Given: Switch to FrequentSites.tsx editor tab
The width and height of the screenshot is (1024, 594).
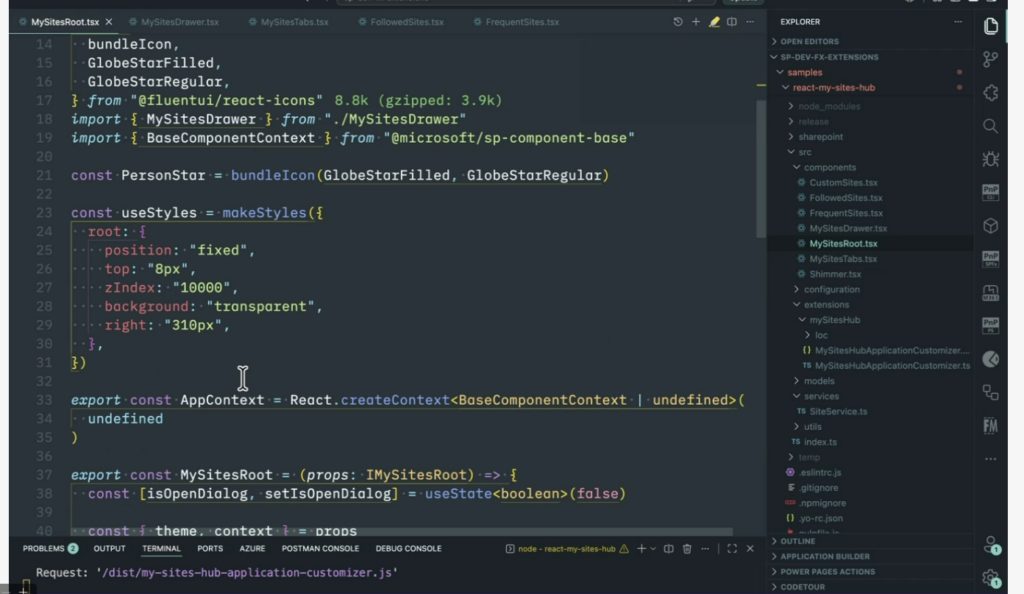Looking at the screenshot, I should tap(522, 22).
